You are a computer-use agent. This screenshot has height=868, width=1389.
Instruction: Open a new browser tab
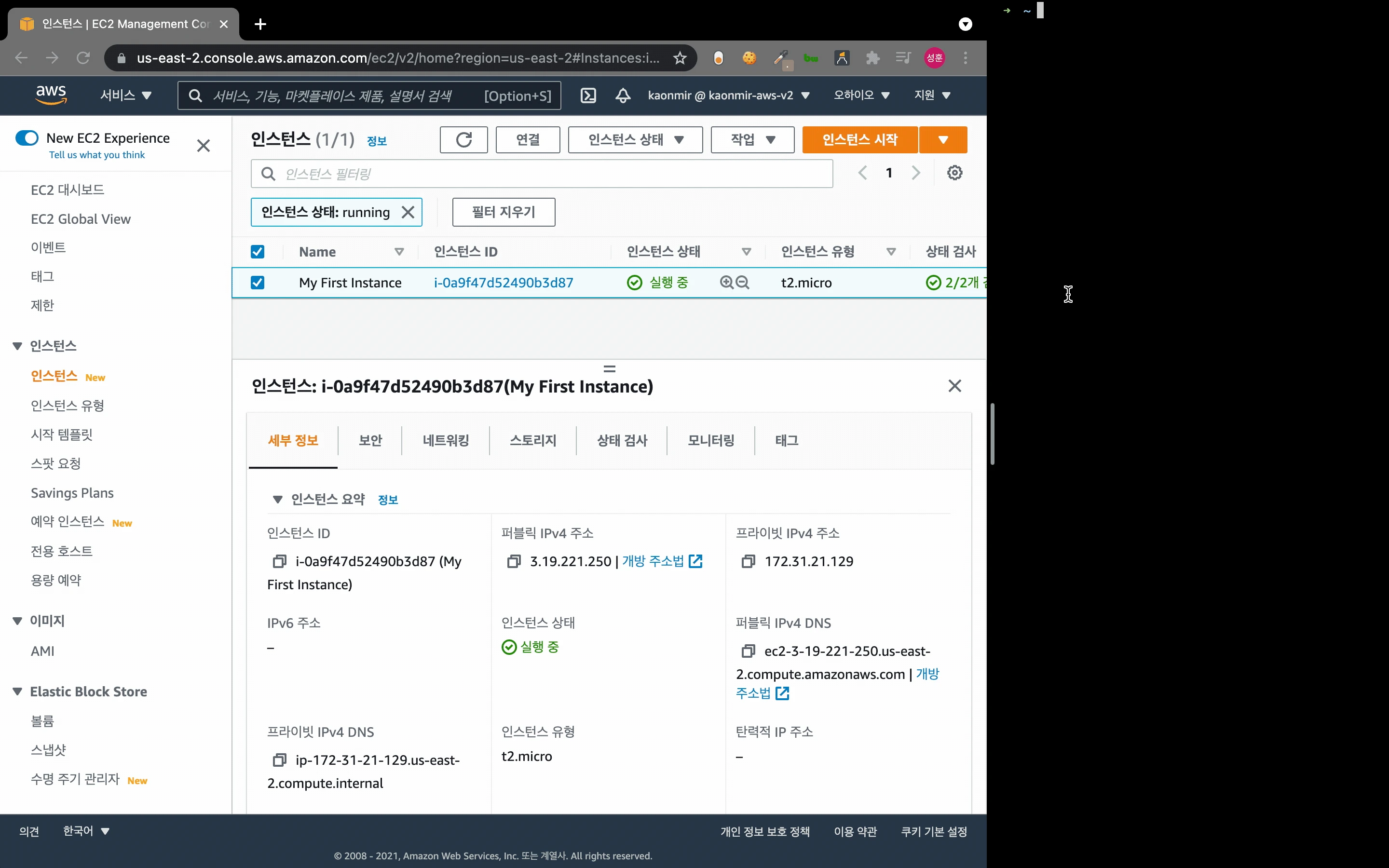pyautogui.click(x=260, y=24)
